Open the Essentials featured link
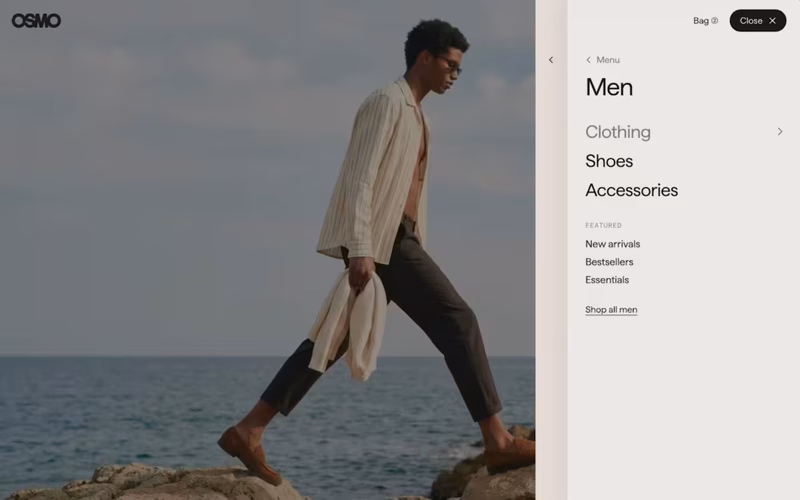The image size is (800, 500). (607, 280)
